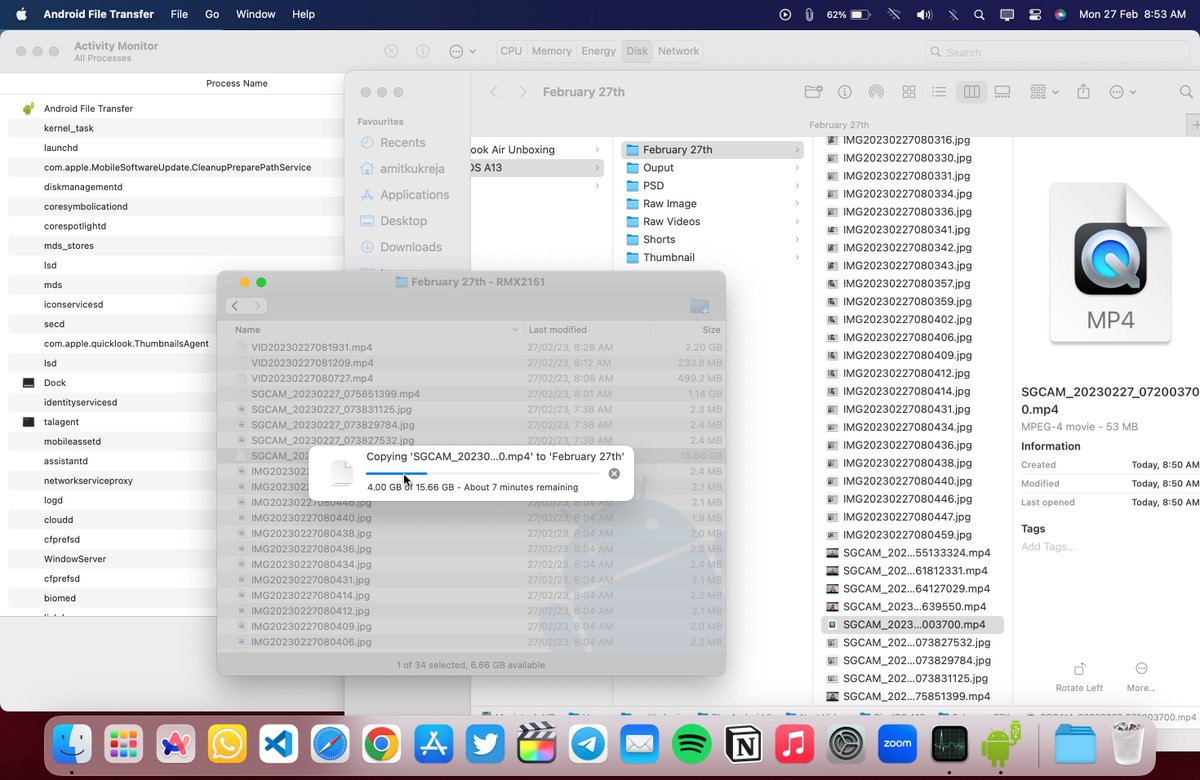The height and width of the screenshot is (780, 1200).
Task: Expand the Shorts folder chevron
Action: [x=797, y=240]
